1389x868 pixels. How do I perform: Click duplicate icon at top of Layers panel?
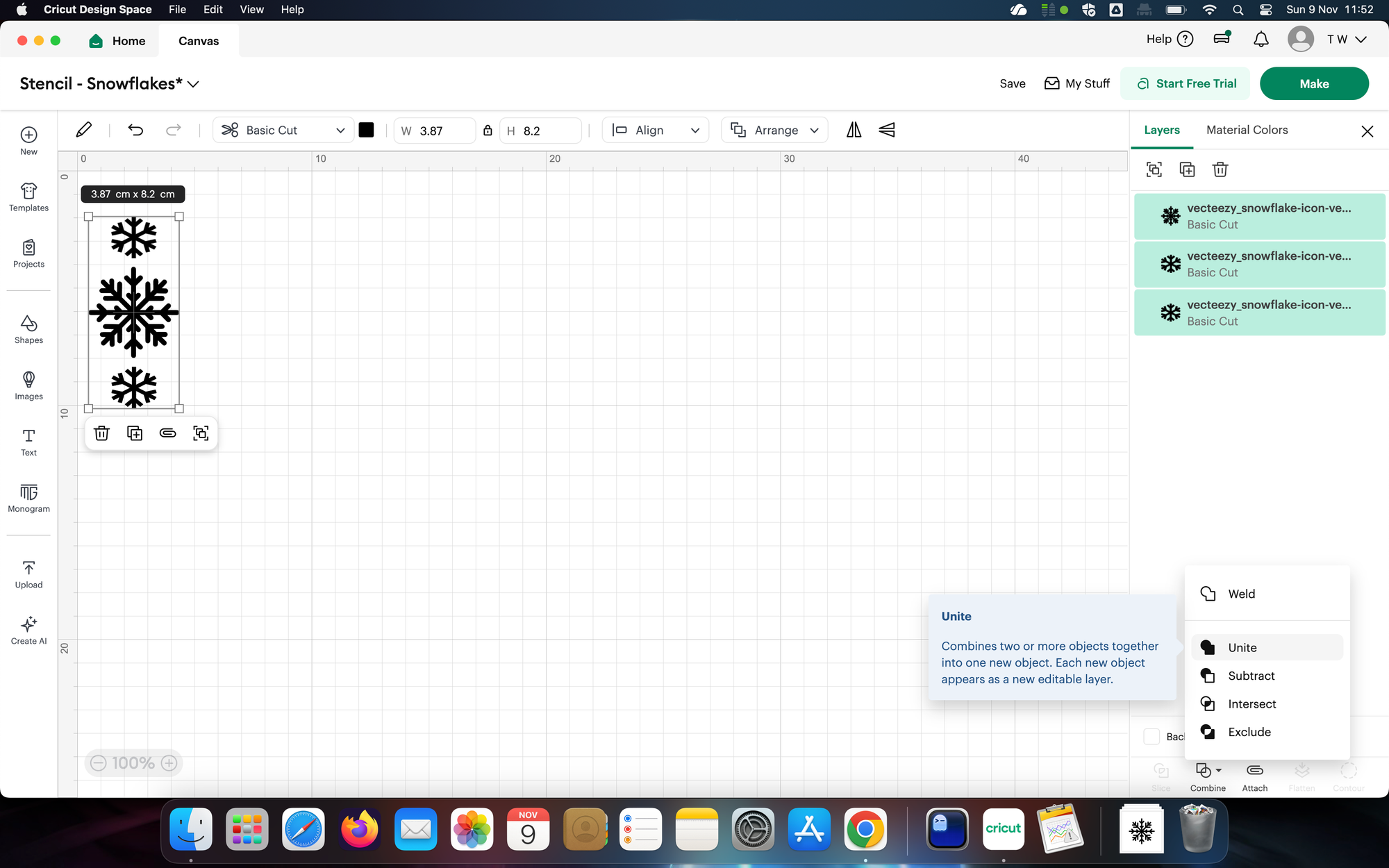tap(1187, 169)
